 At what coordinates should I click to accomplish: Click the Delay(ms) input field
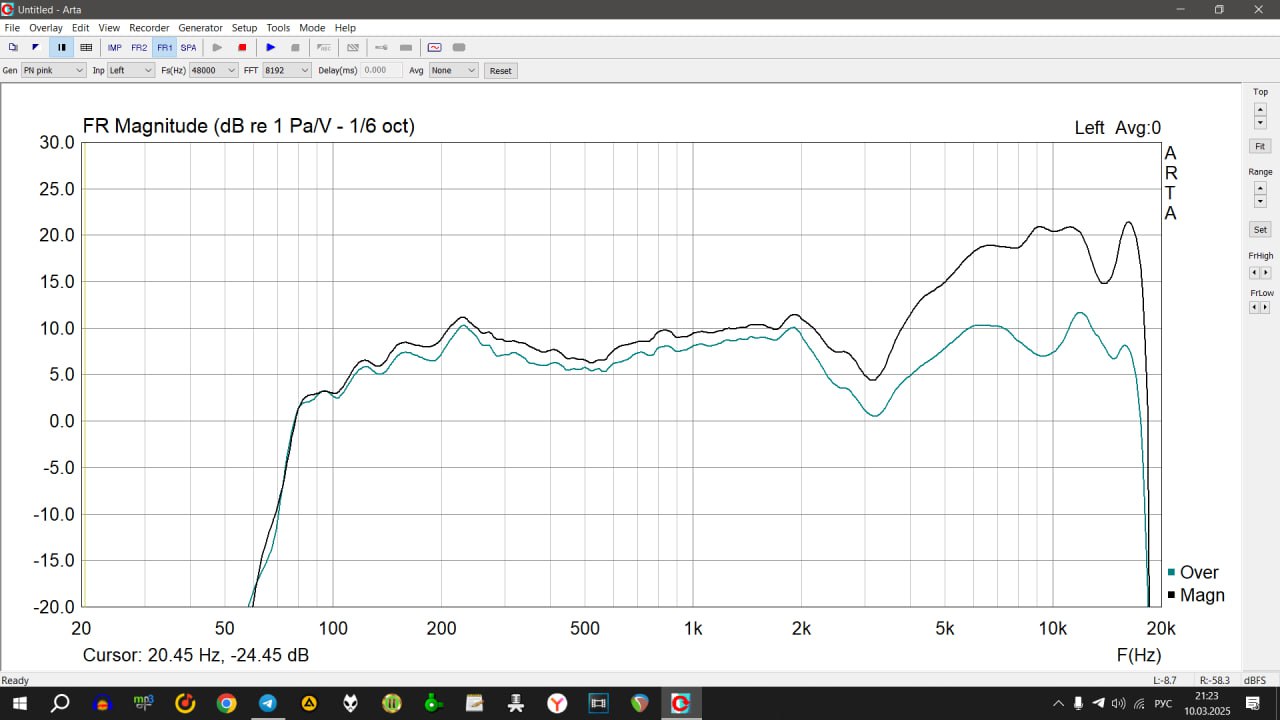tap(382, 70)
